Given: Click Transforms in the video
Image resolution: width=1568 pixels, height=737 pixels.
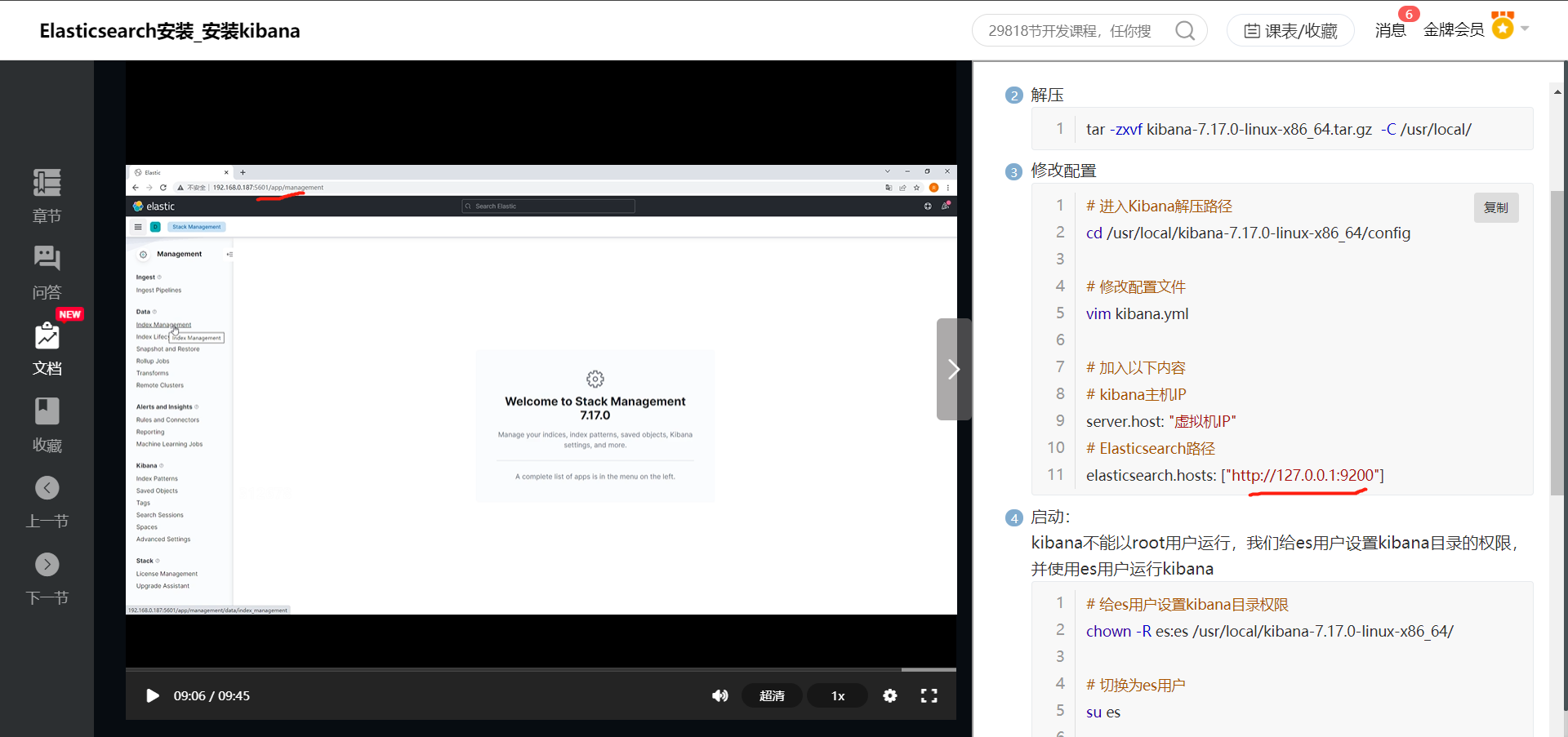Looking at the screenshot, I should [152, 373].
